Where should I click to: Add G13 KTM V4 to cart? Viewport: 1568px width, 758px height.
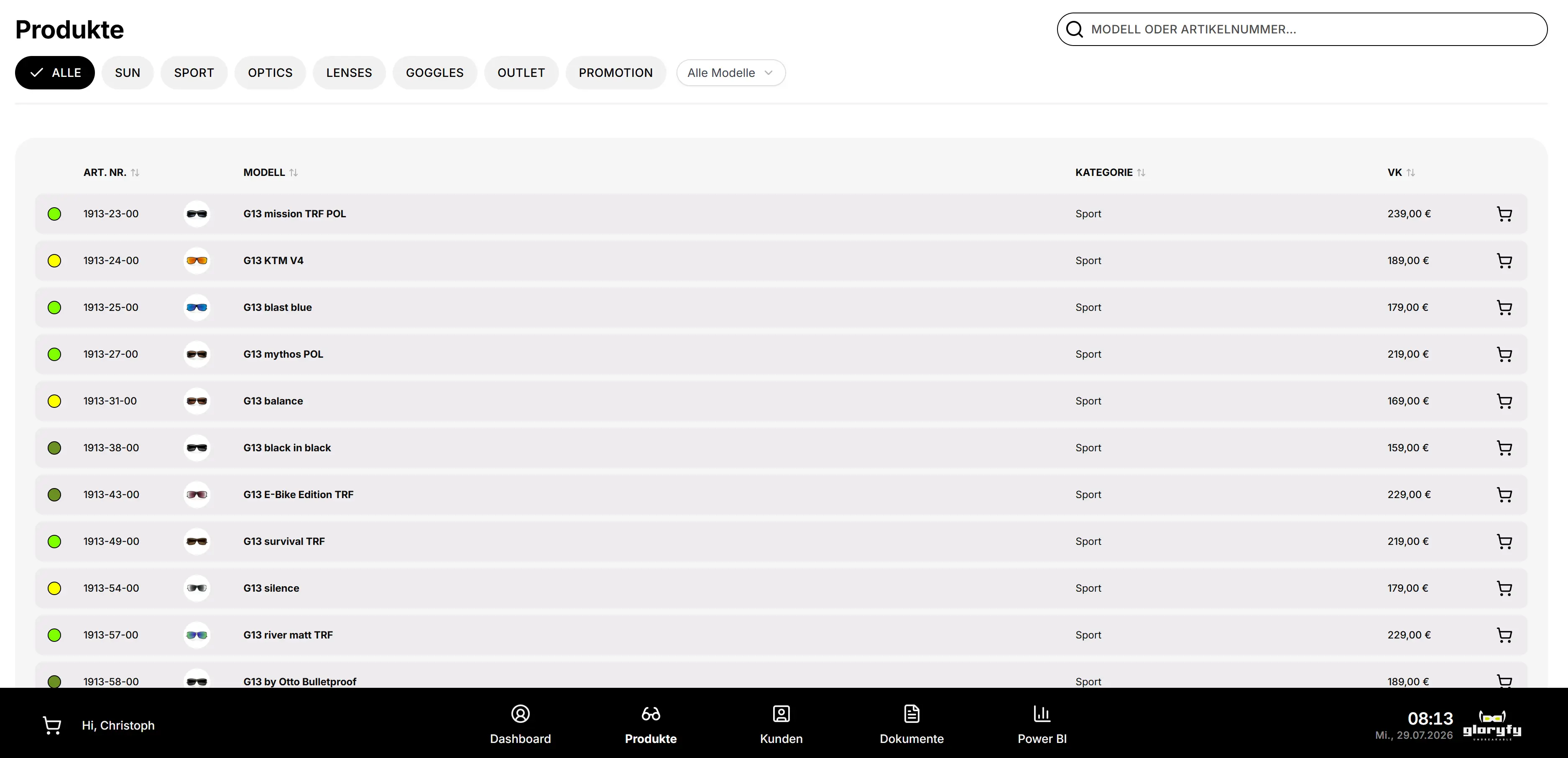(1504, 261)
